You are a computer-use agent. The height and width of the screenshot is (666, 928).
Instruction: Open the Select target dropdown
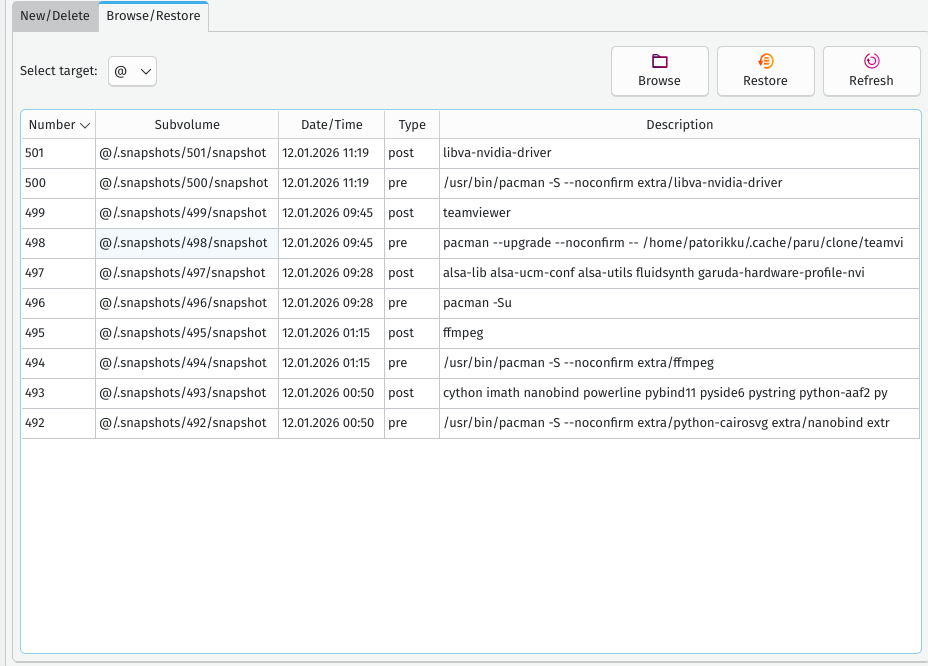pyautogui.click(x=132, y=71)
